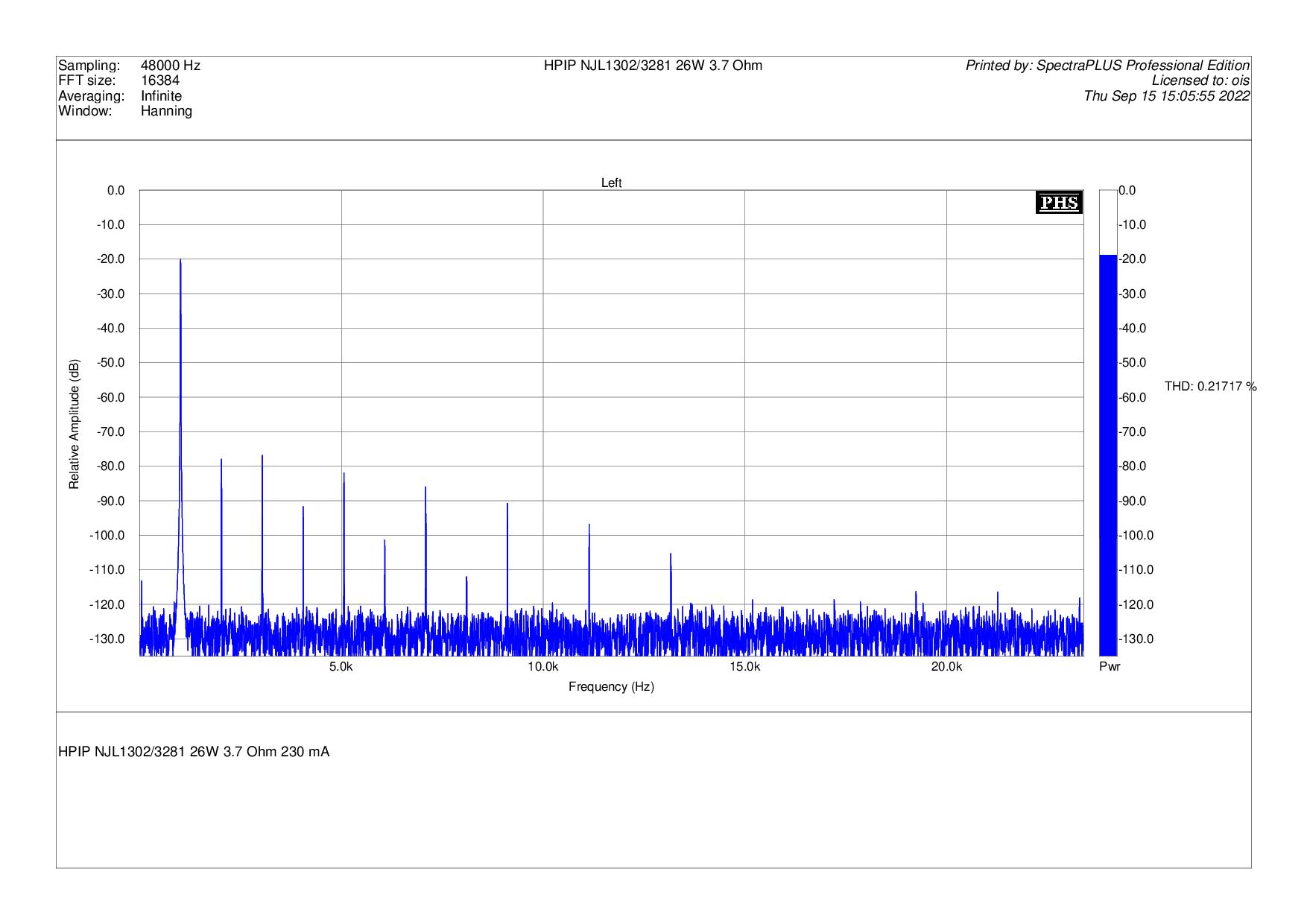Click the -100.0 label on left axis

point(109,536)
